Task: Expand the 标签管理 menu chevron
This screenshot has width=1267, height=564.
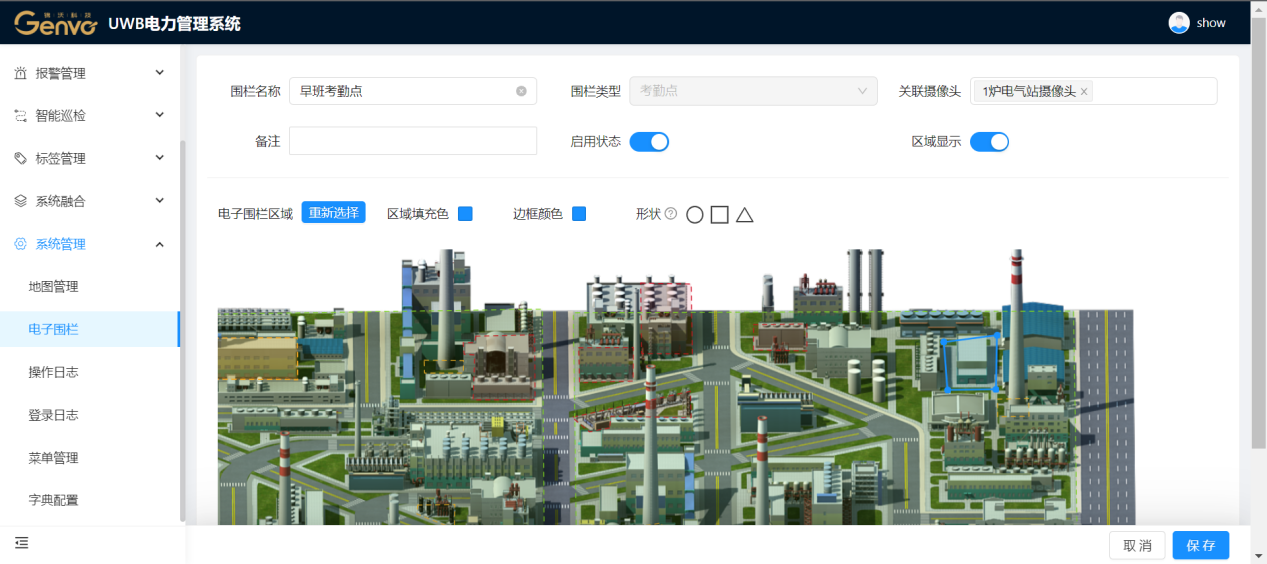Action: (x=160, y=158)
